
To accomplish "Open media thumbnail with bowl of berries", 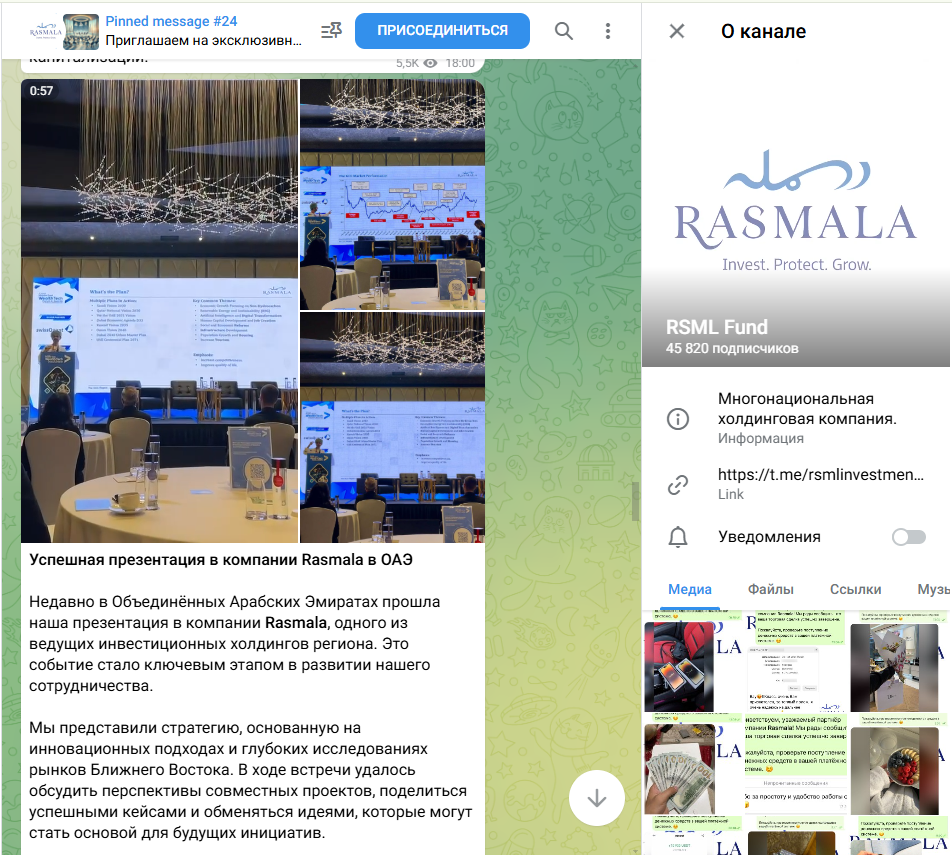I will (x=900, y=764).
